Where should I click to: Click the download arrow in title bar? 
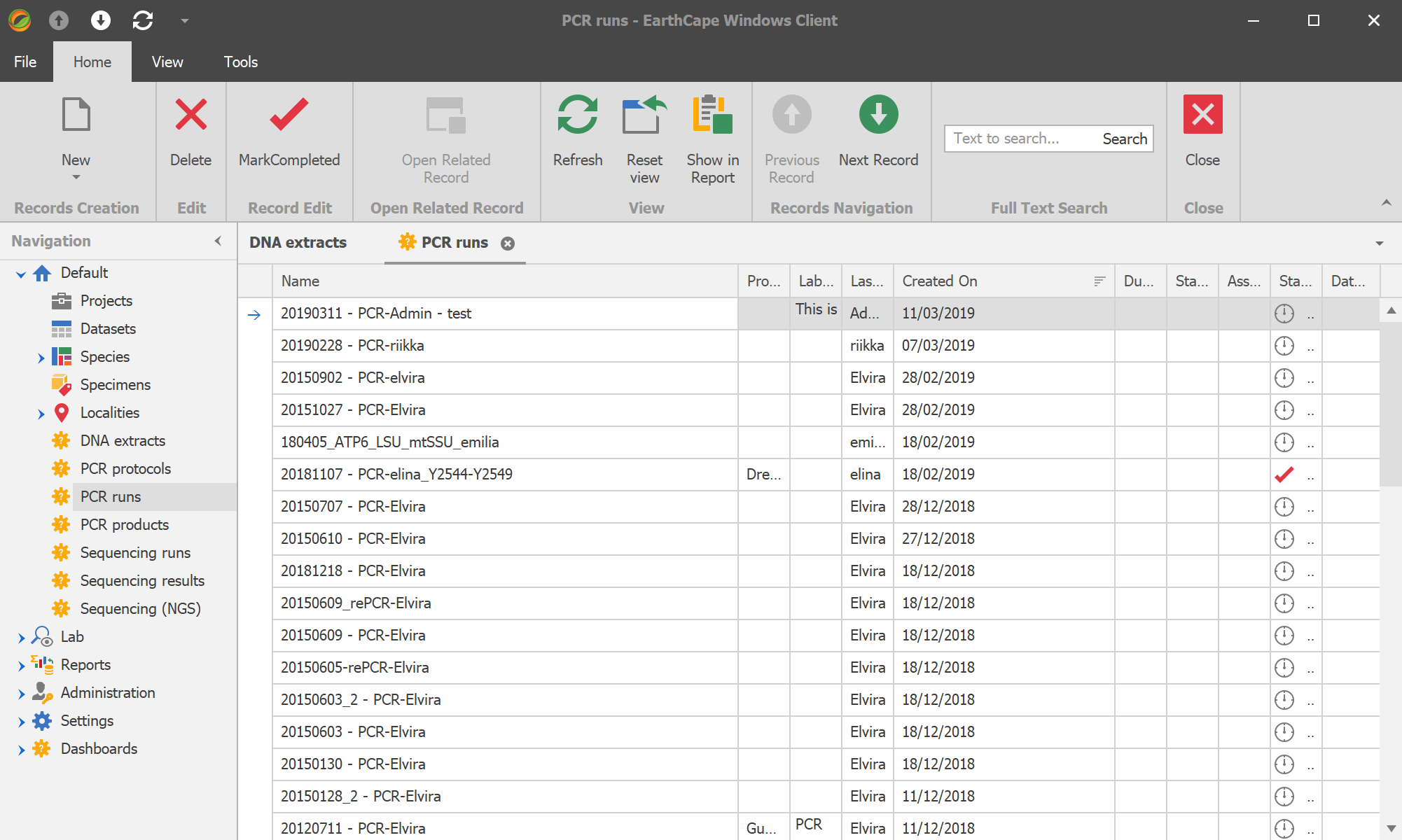pos(101,20)
